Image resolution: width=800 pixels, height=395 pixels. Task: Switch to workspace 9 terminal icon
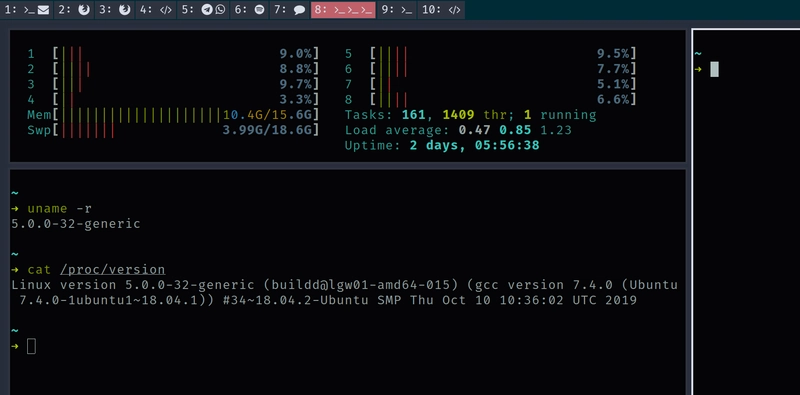406,10
